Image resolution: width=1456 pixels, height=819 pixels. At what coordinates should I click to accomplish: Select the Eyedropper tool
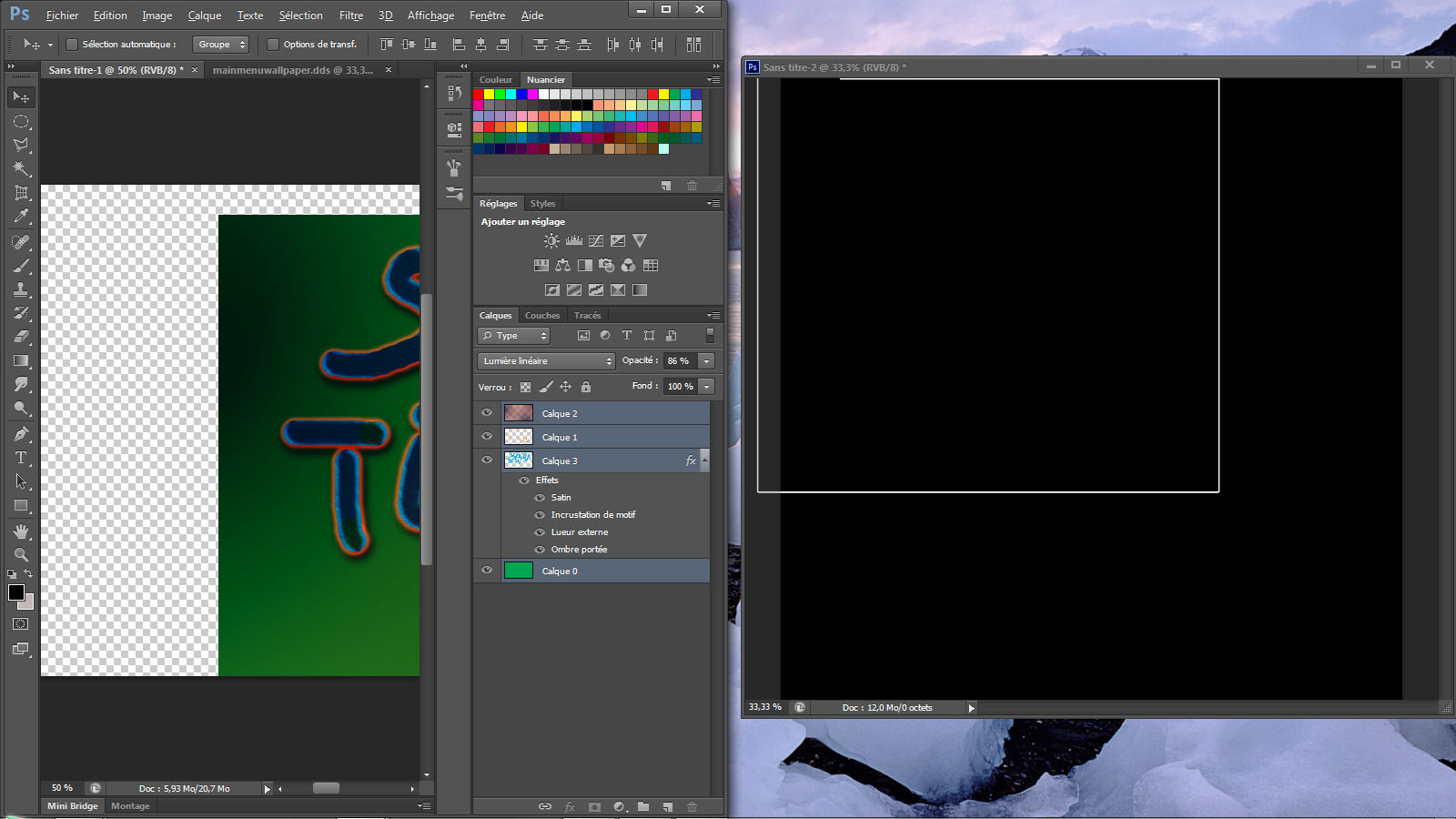[x=21, y=217]
